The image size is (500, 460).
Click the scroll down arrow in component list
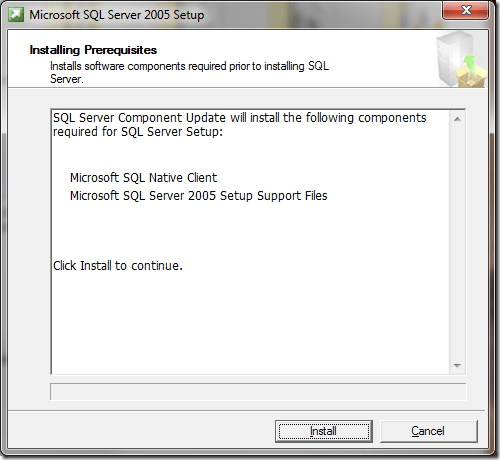[457, 366]
